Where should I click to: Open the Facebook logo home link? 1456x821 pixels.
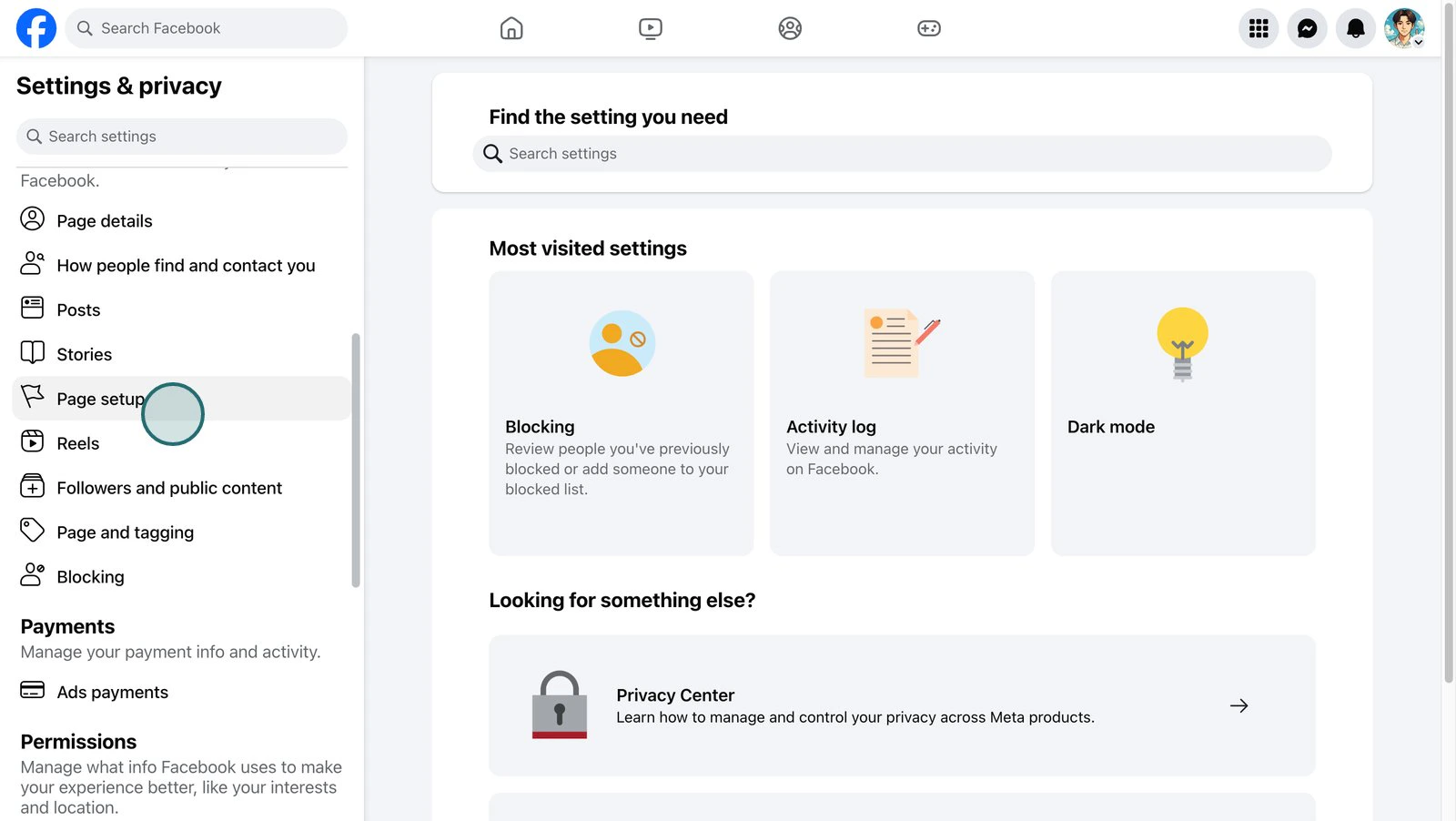[36, 28]
